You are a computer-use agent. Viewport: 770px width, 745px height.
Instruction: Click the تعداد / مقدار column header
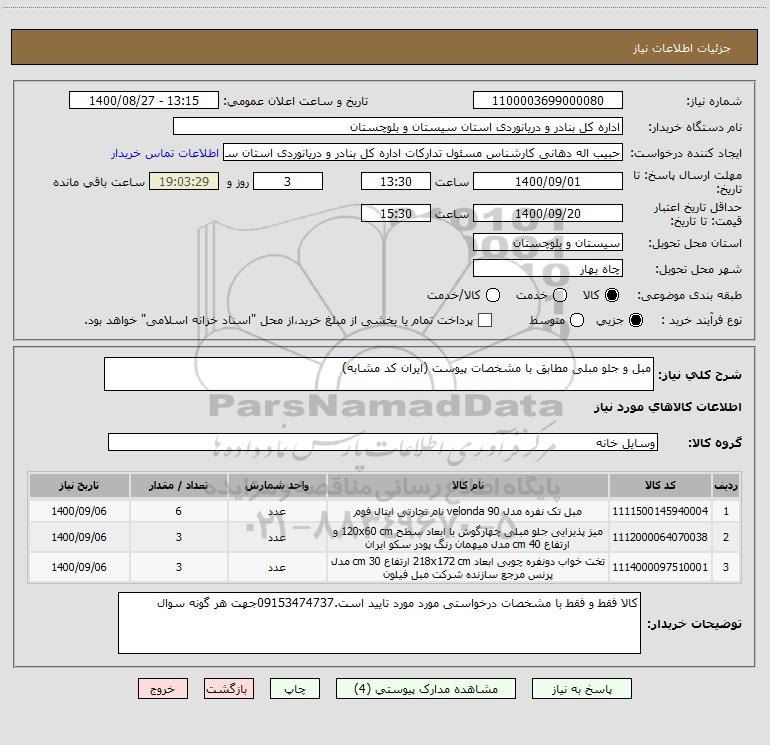(178, 485)
